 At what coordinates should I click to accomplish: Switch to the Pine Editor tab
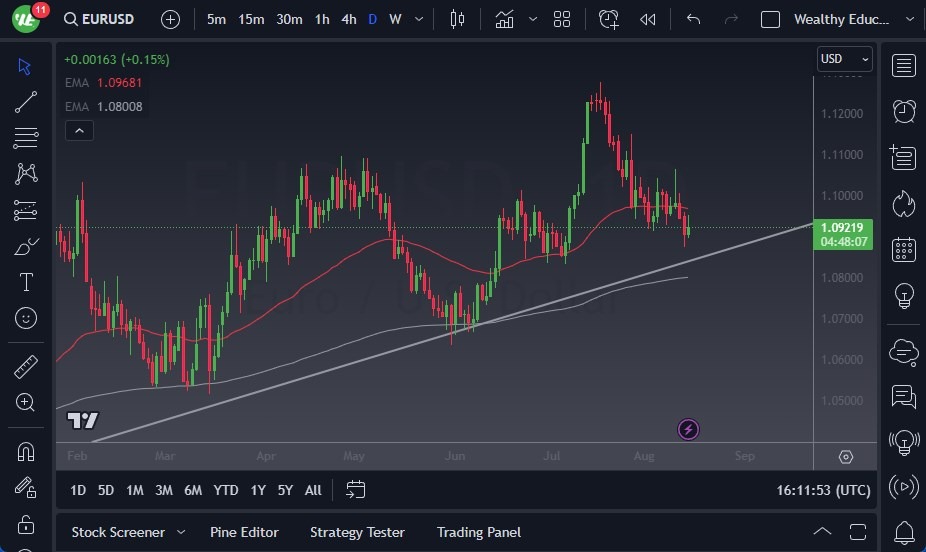244,532
